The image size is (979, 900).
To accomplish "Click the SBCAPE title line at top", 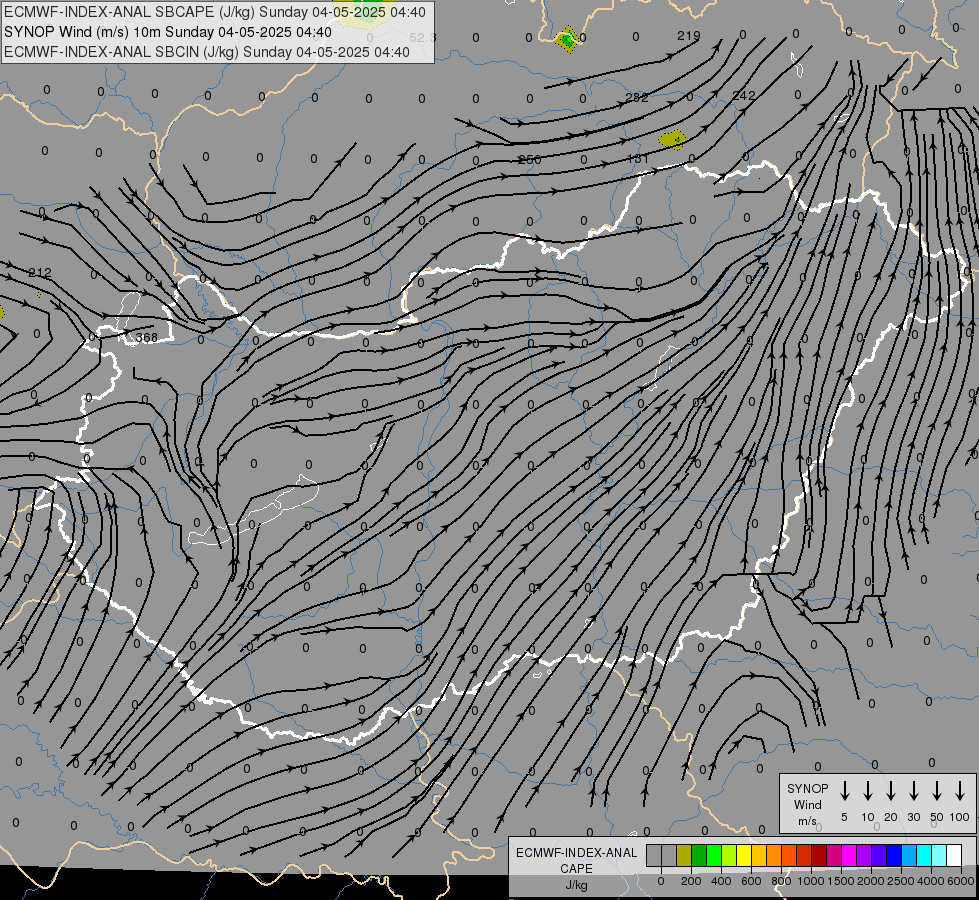I will tap(215, 12).
